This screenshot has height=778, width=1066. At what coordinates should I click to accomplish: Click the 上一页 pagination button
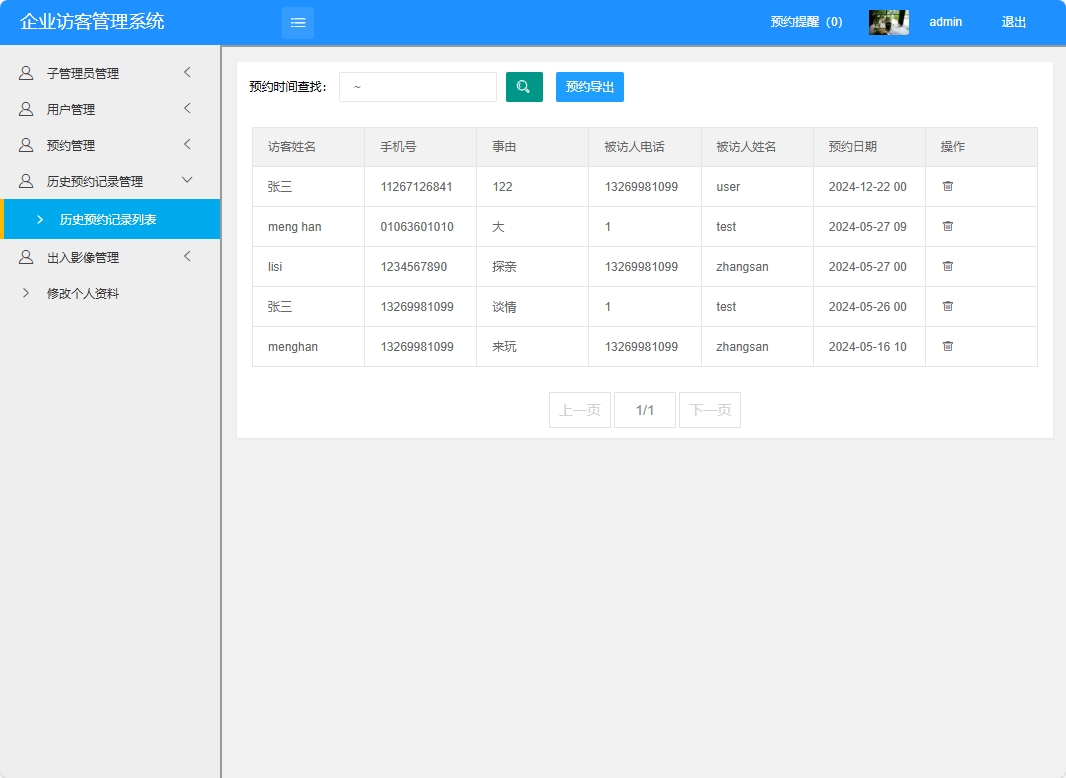click(579, 409)
